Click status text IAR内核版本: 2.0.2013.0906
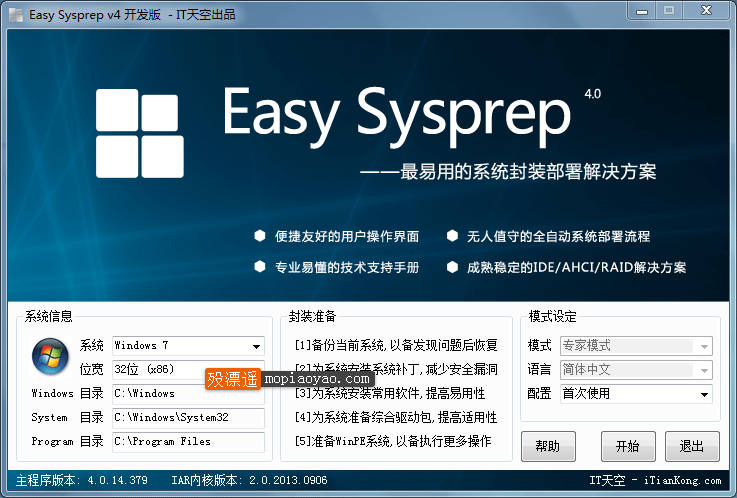Image resolution: width=737 pixels, height=498 pixels. [x=249, y=480]
